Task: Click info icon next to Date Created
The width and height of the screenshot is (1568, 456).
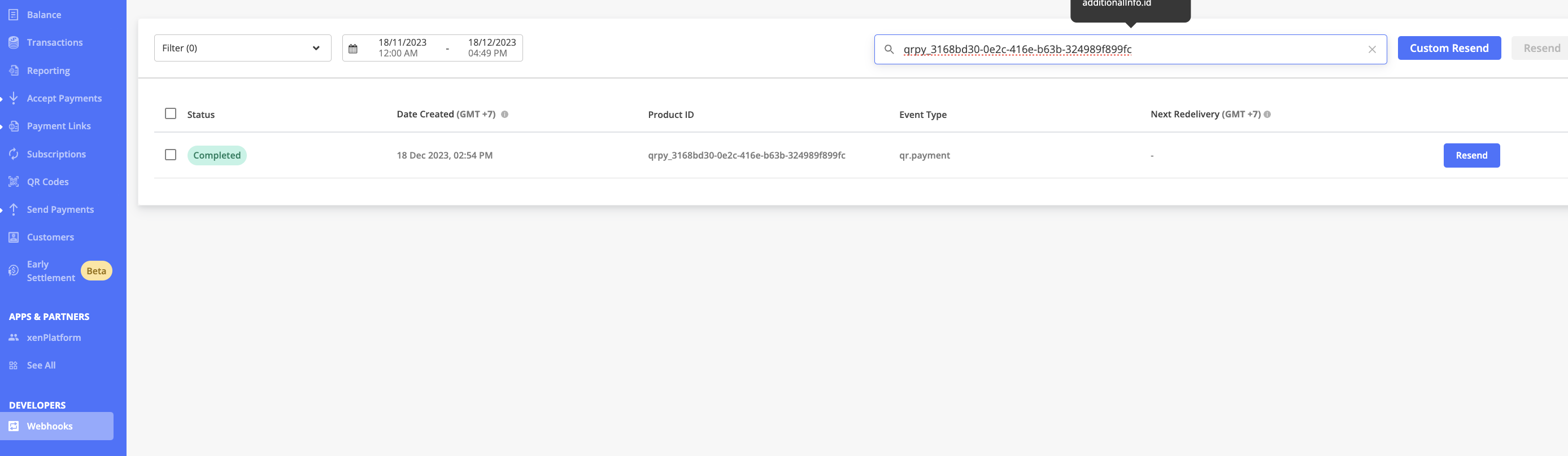Action: pos(504,115)
